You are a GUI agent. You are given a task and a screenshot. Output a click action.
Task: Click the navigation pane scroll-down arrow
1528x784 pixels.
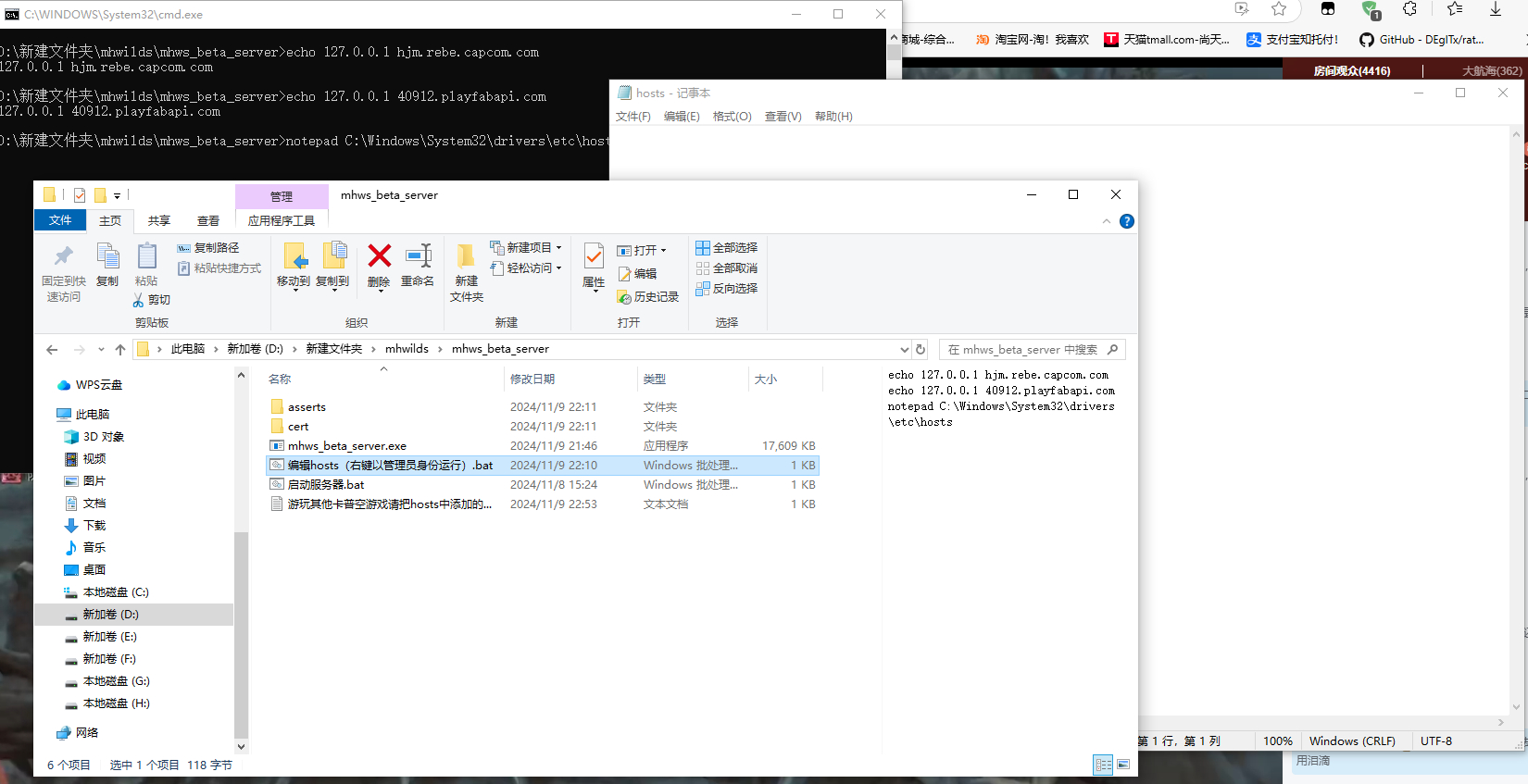click(242, 746)
